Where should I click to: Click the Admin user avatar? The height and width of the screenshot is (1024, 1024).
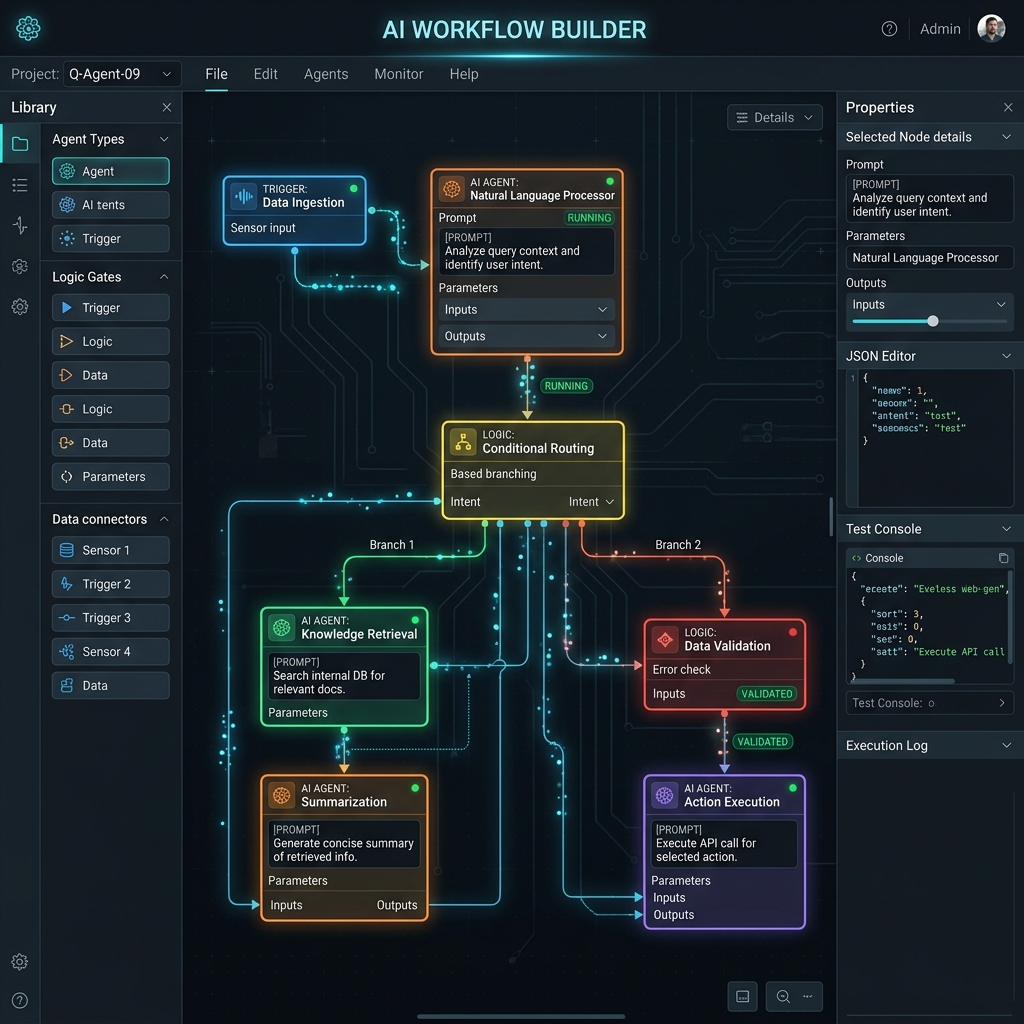click(x=991, y=28)
